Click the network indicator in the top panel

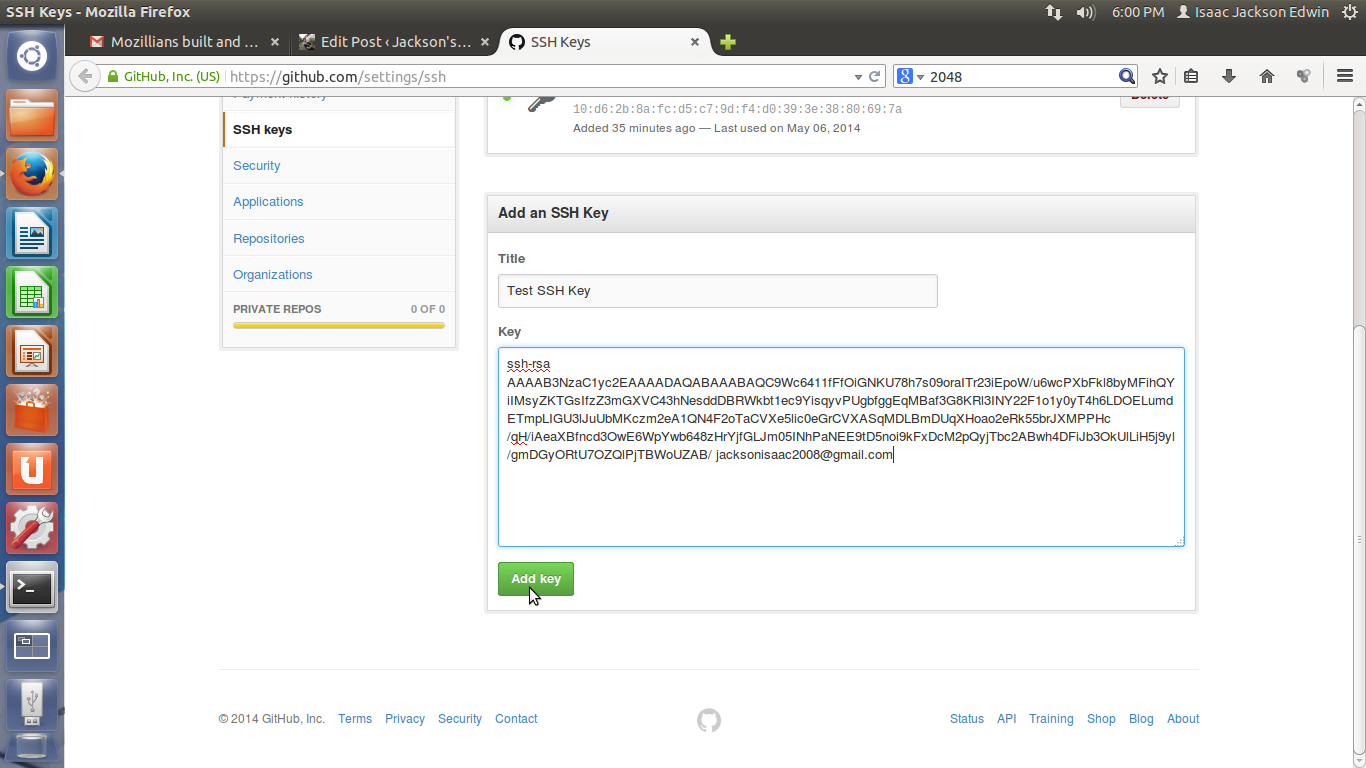[1054, 12]
